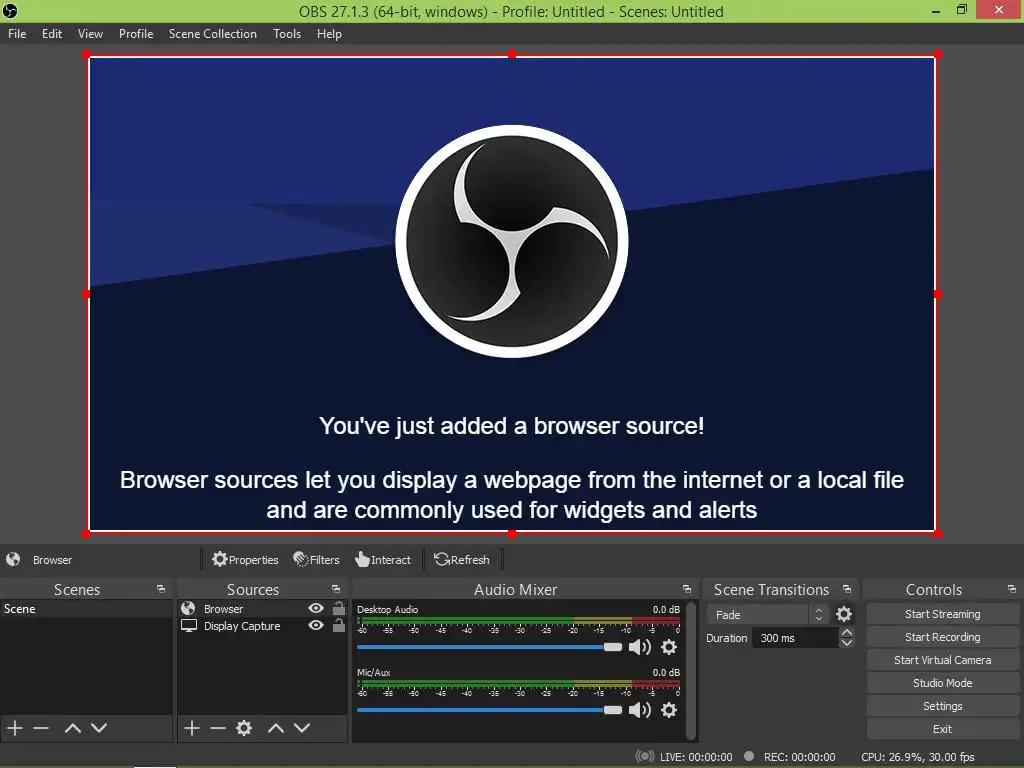This screenshot has height=768, width=1024.
Task: Open the Edit menu
Action: point(52,34)
